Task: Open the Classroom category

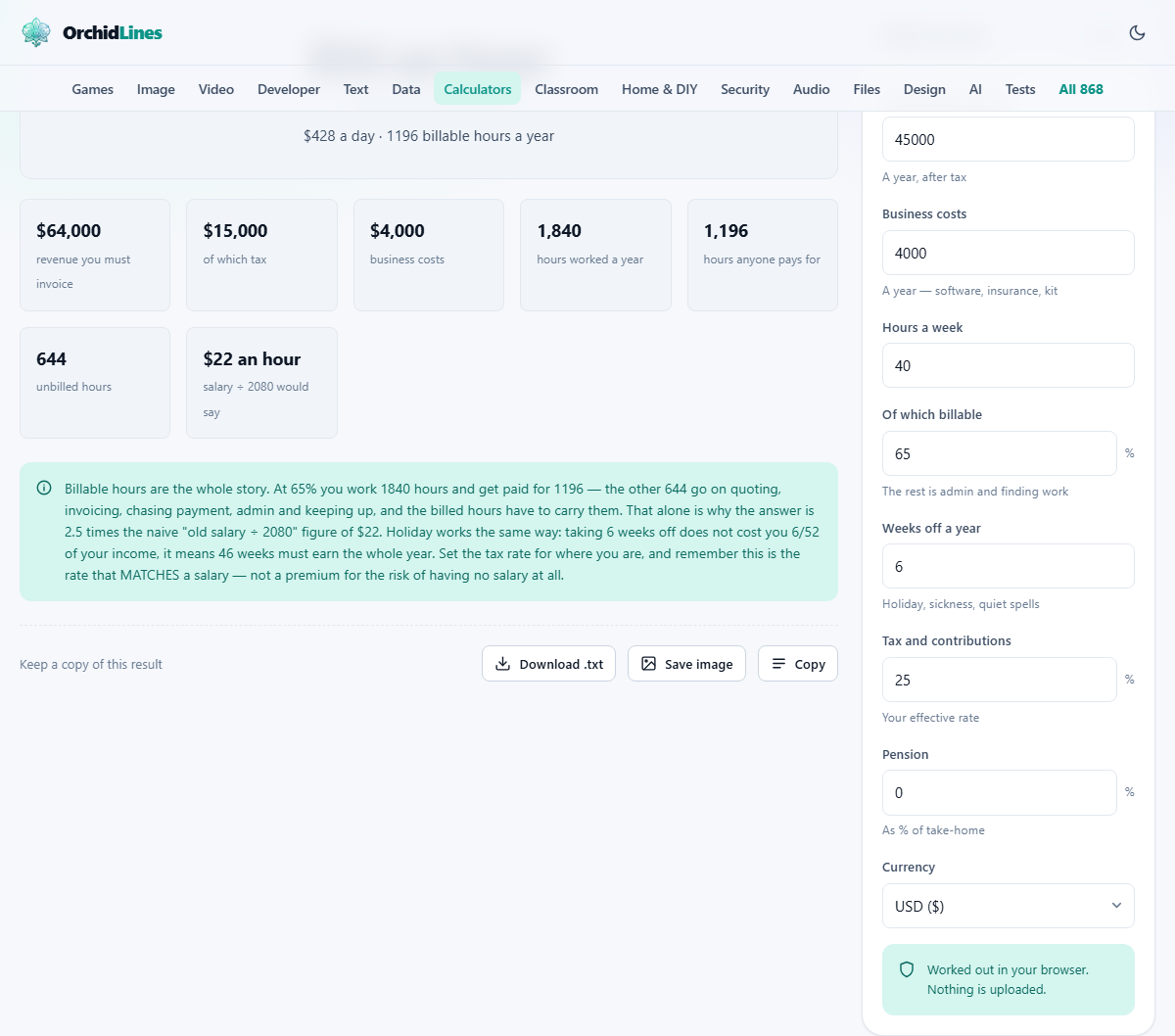Action: [x=567, y=89]
